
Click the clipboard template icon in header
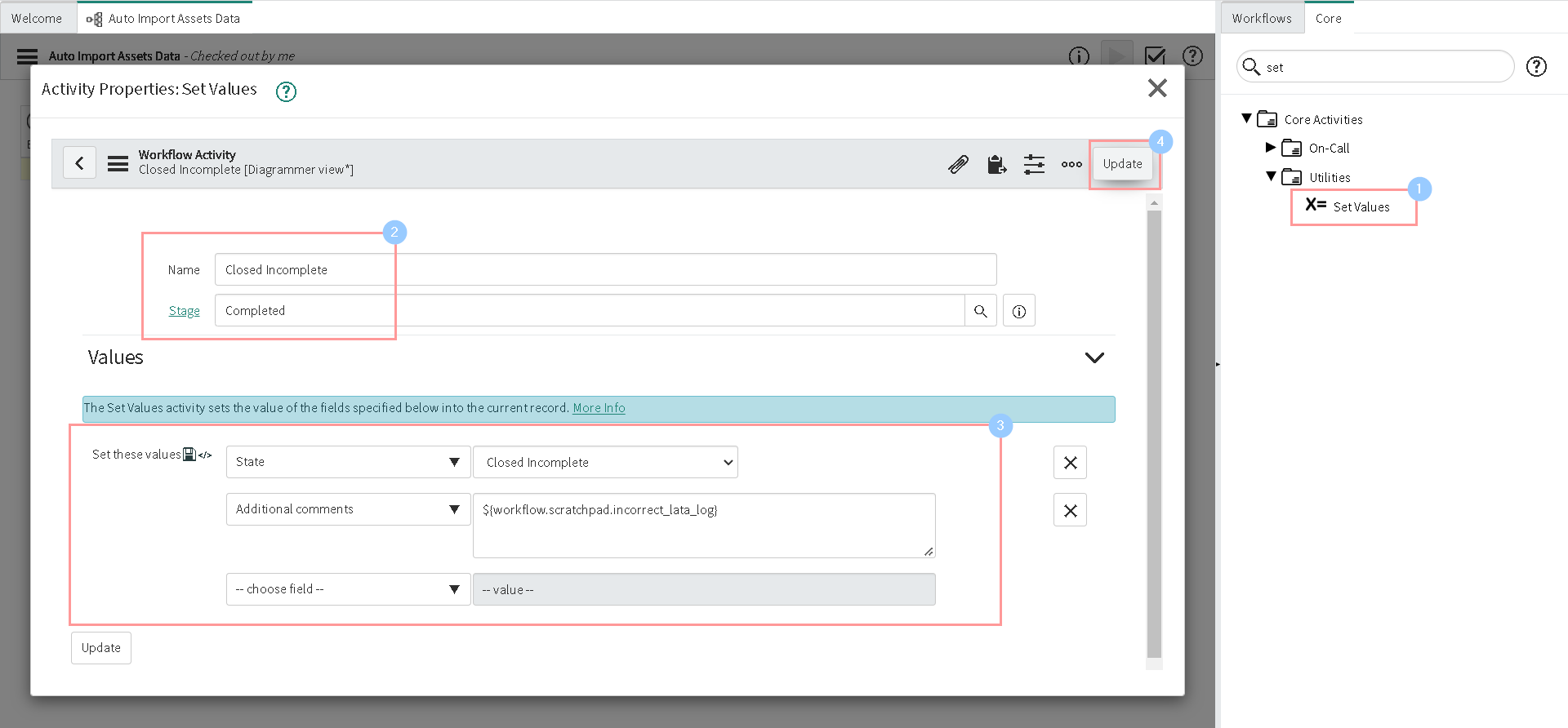tap(996, 164)
